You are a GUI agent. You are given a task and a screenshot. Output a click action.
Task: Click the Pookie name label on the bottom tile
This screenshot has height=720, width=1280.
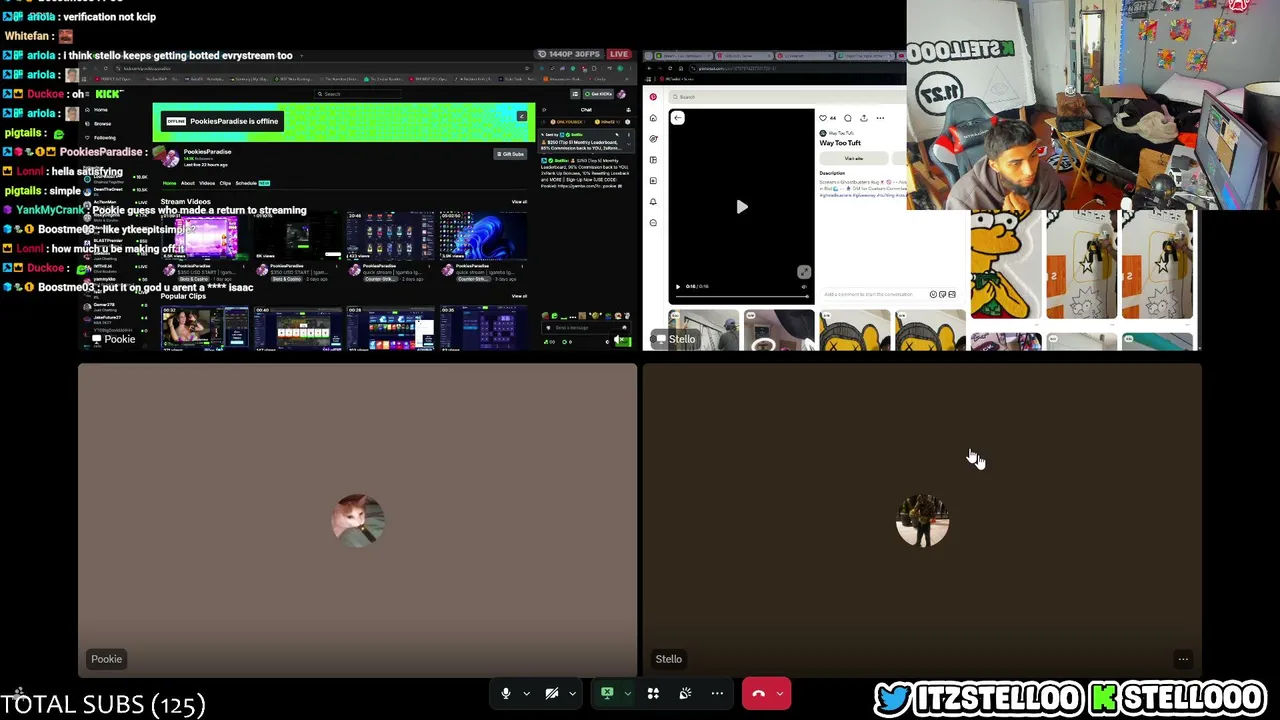tap(107, 659)
